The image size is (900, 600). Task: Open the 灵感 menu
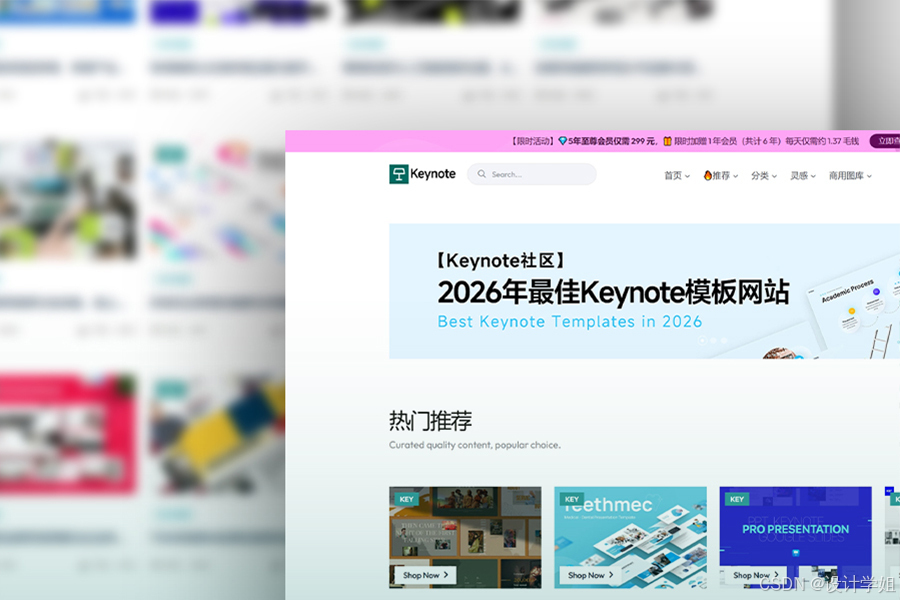(x=803, y=176)
